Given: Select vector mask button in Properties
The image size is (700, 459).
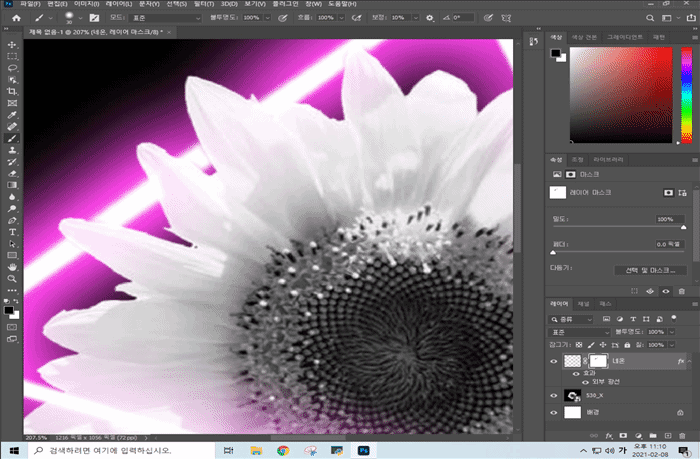Looking at the screenshot, I should 682,193.
